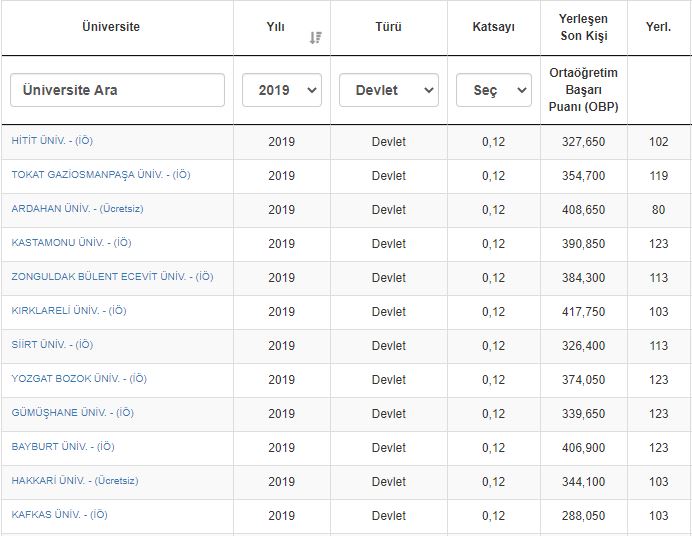Click the Katsayı column header
The height and width of the screenshot is (536, 692).
click(x=493, y=26)
